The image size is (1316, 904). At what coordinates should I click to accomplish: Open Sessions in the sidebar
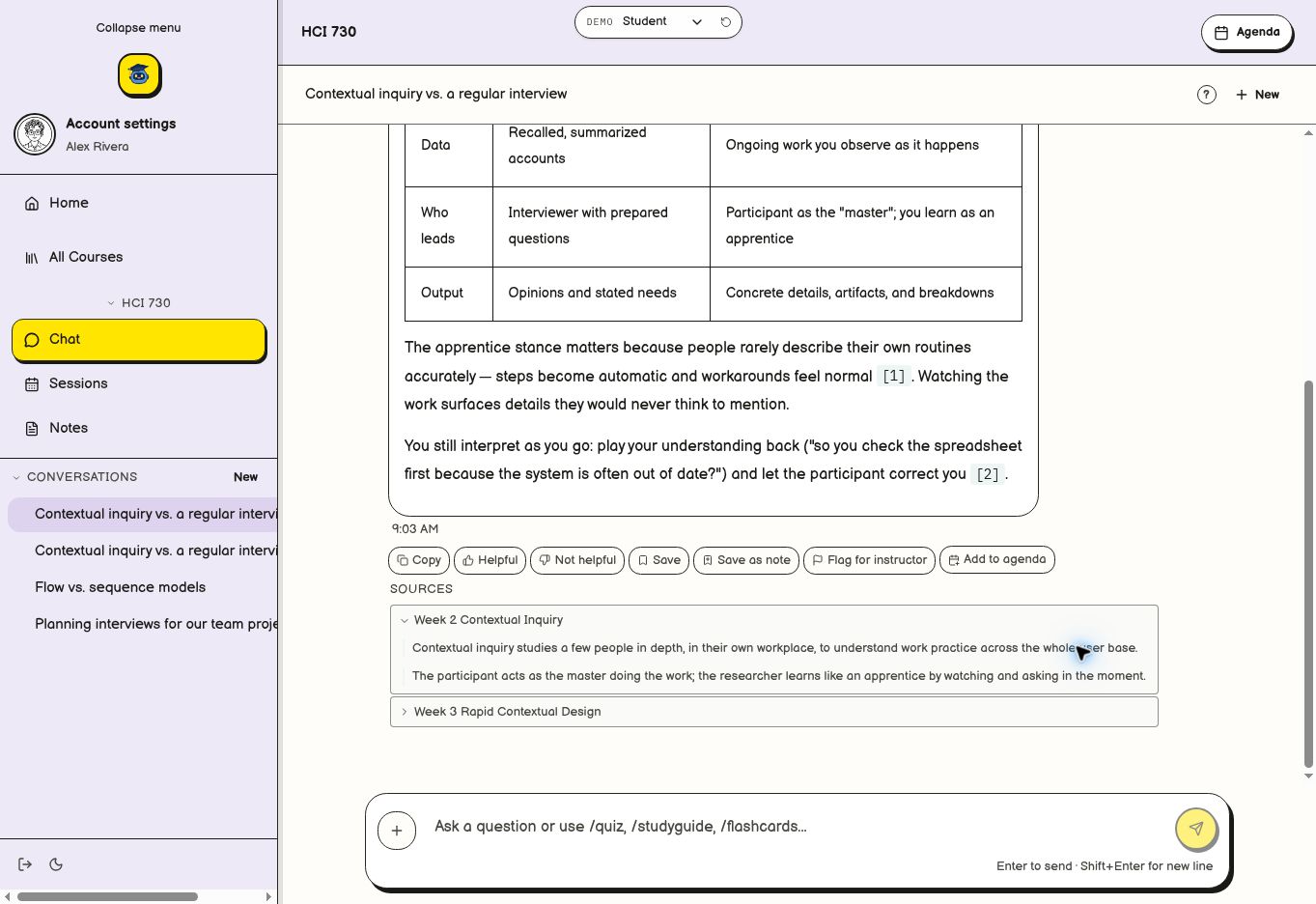(139, 383)
